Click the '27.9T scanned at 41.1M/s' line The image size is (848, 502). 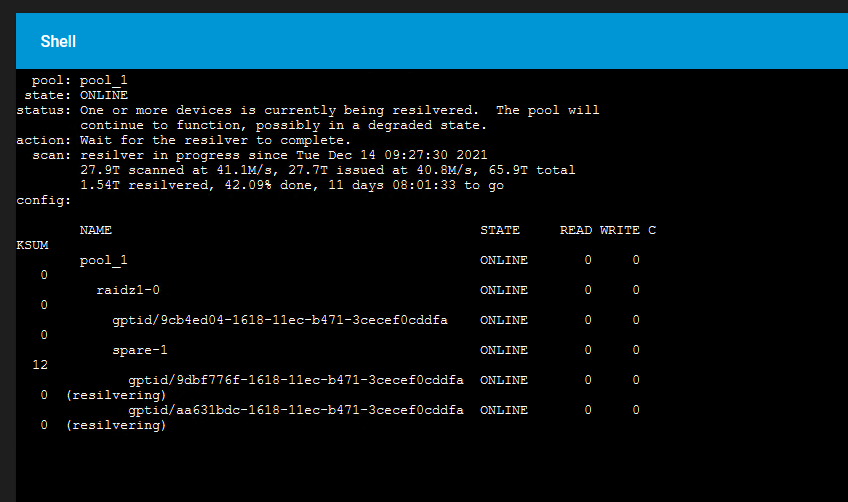point(328,170)
